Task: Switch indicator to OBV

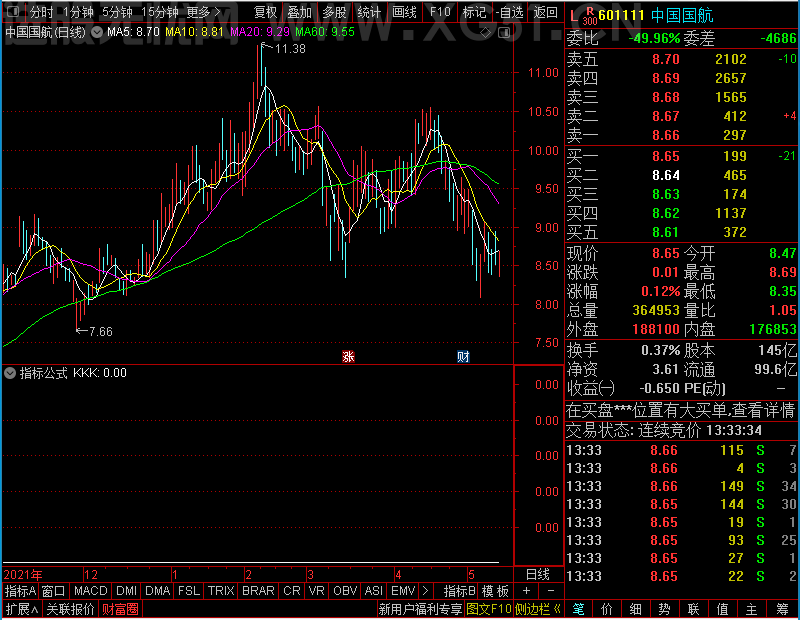Action: (x=345, y=591)
